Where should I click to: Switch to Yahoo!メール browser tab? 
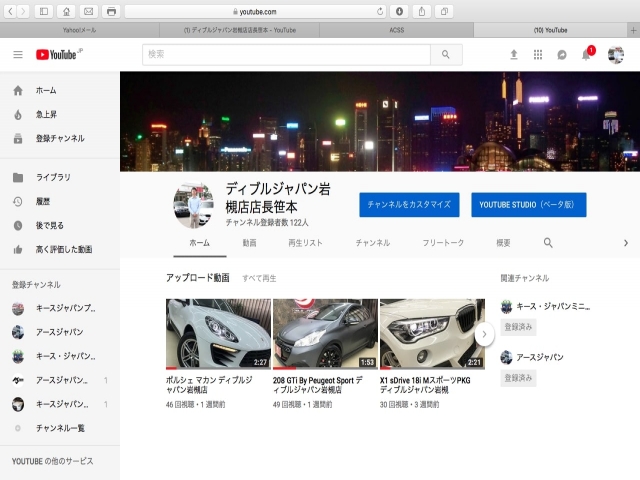[x=80, y=30]
